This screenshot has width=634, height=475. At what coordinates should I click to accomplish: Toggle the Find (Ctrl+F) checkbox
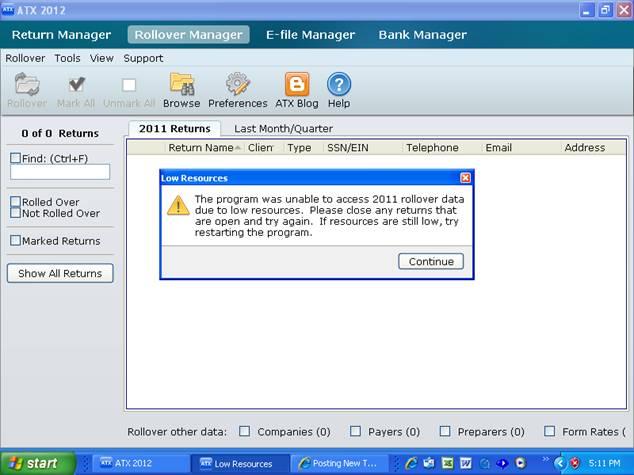15,158
